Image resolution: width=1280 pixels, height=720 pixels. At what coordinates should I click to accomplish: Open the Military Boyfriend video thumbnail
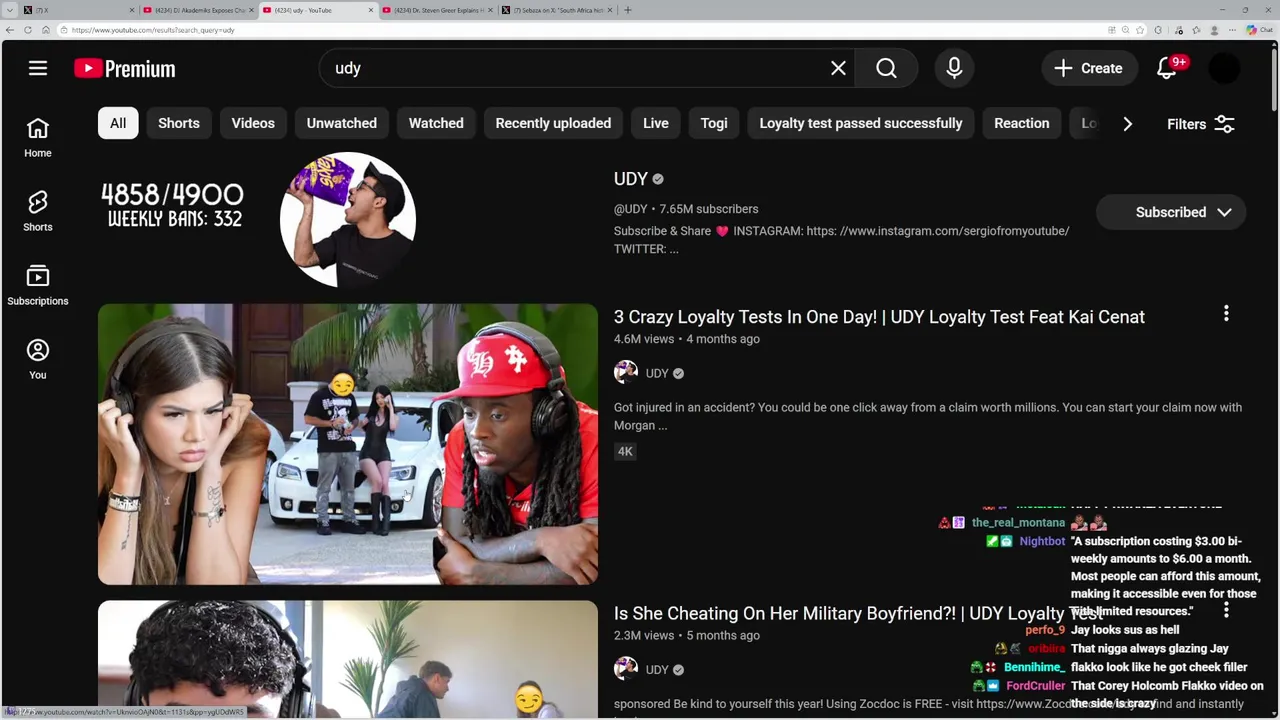coord(348,659)
